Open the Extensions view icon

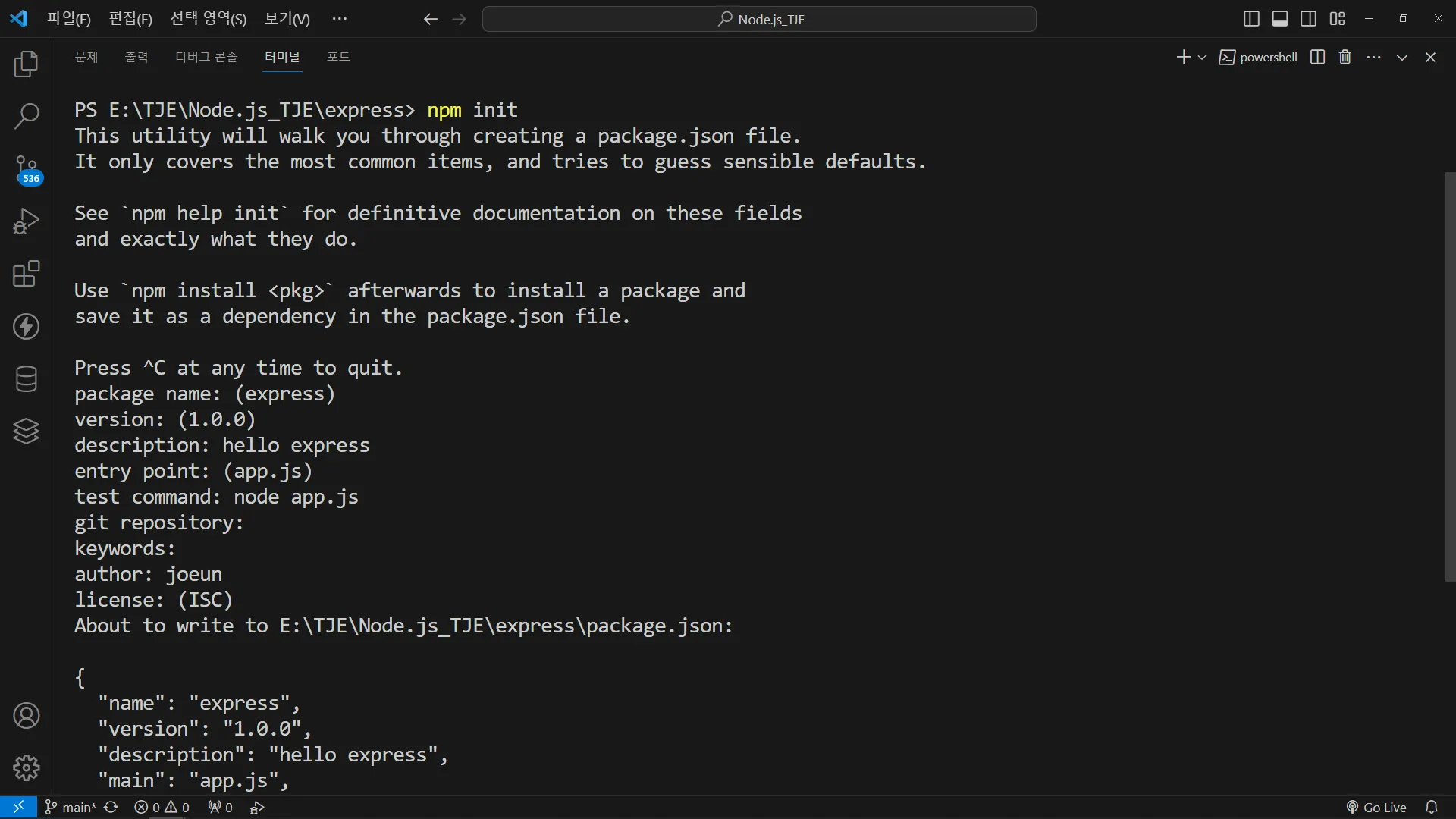click(26, 274)
